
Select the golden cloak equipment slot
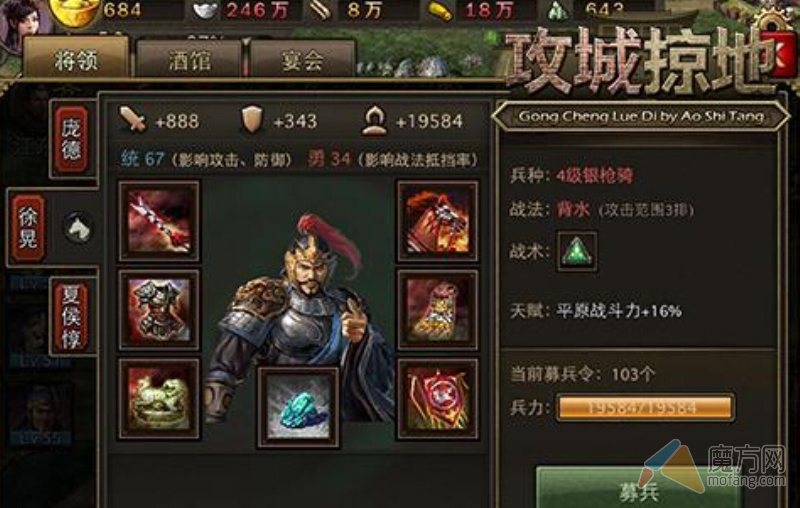coord(438,310)
